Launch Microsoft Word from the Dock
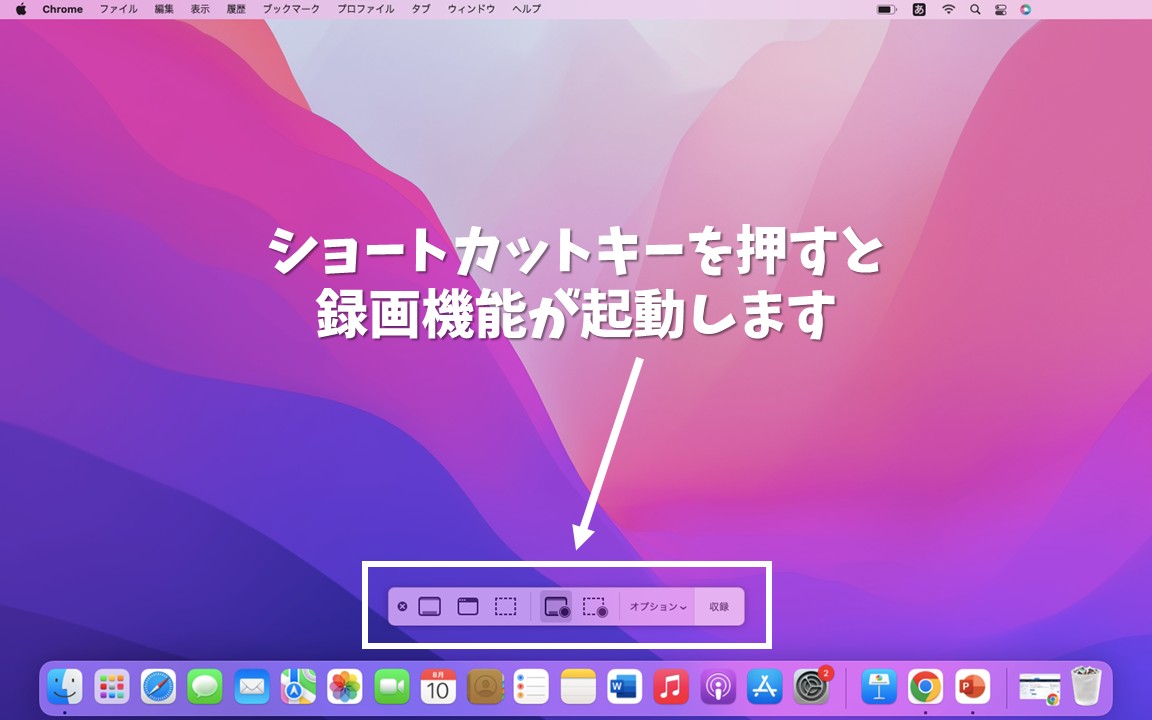The width and height of the screenshot is (1152, 720). tap(623, 687)
